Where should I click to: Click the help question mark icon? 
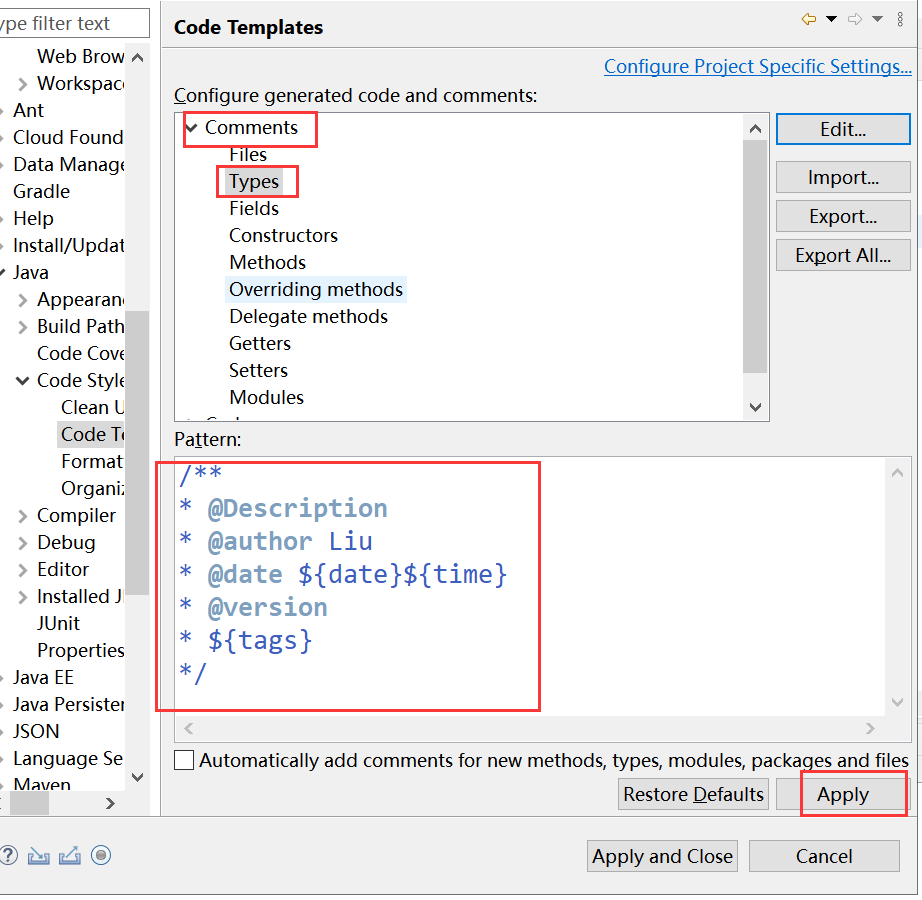[8, 855]
